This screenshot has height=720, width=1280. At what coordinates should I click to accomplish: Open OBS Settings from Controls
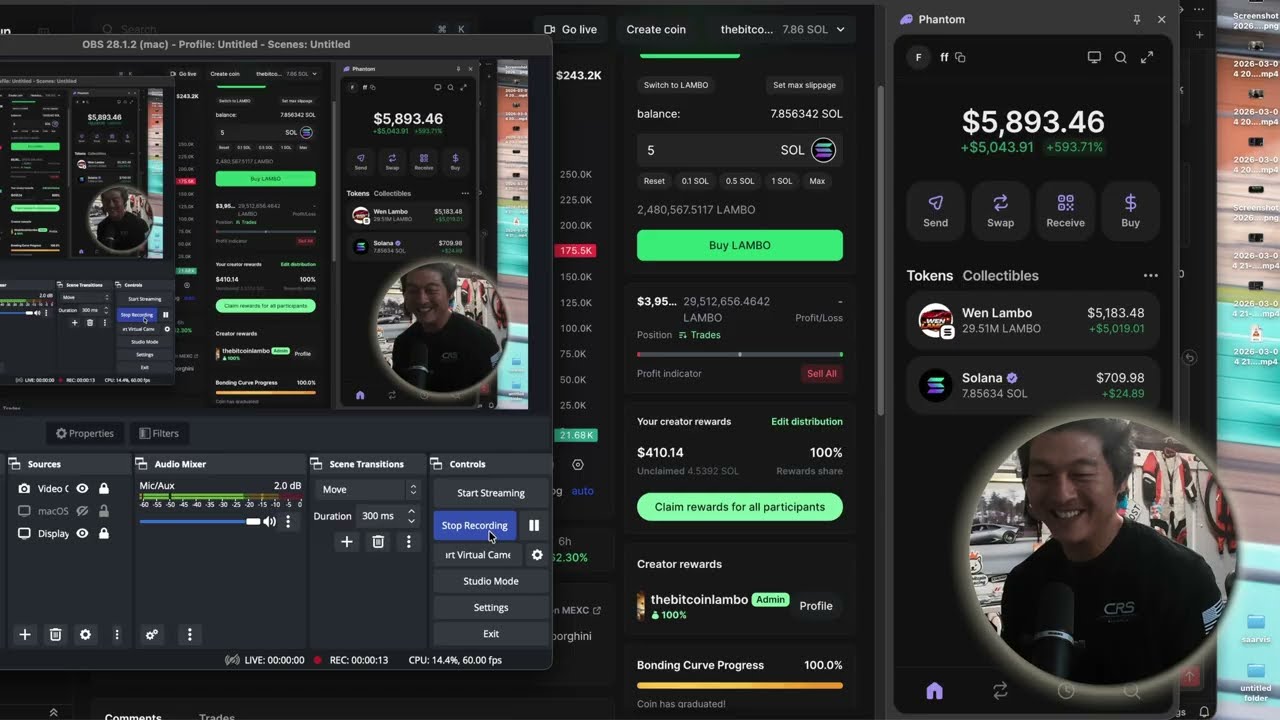491,607
